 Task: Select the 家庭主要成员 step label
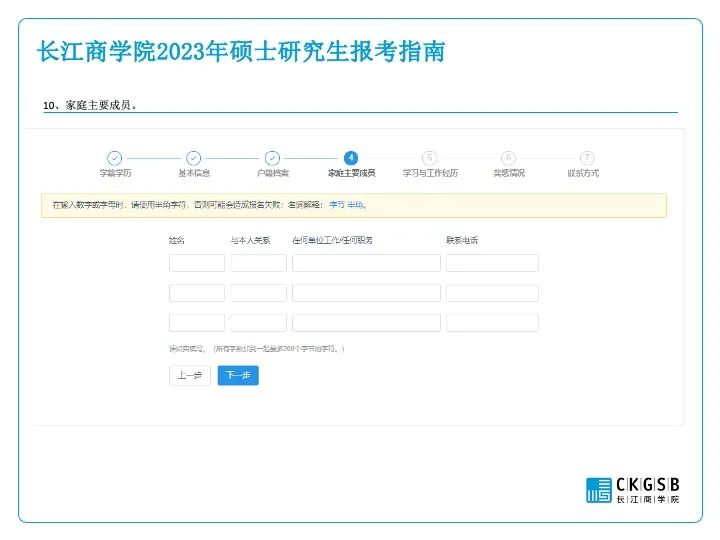[351, 173]
